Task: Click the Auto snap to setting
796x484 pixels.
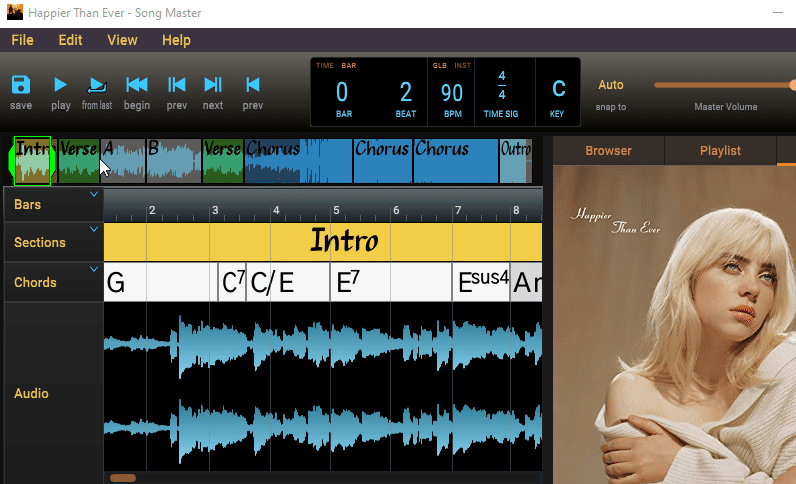Action: click(x=611, y=85)
